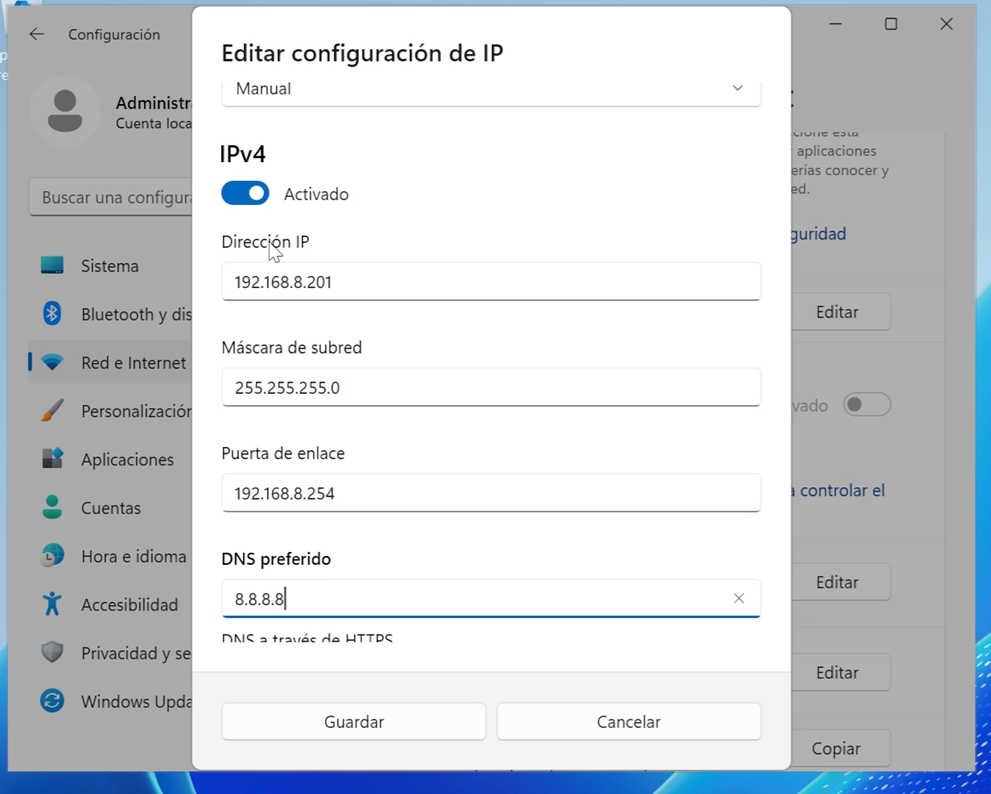Click the Sistema monitor icon
The image size is (991, 794).
(52, 266)
